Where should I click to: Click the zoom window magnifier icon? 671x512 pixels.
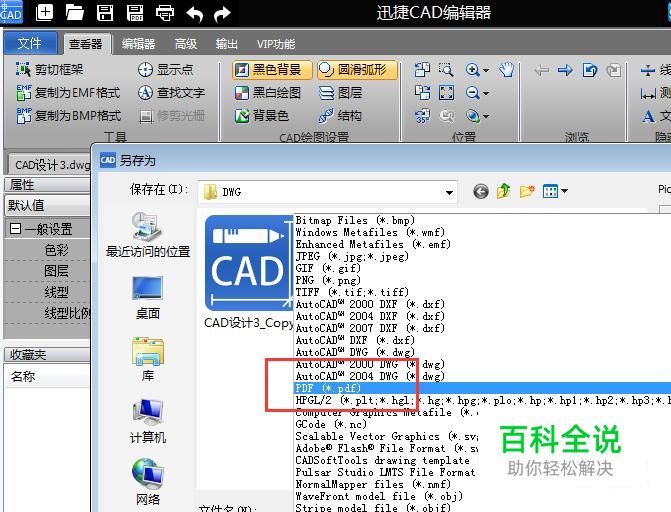coord(446,69)
